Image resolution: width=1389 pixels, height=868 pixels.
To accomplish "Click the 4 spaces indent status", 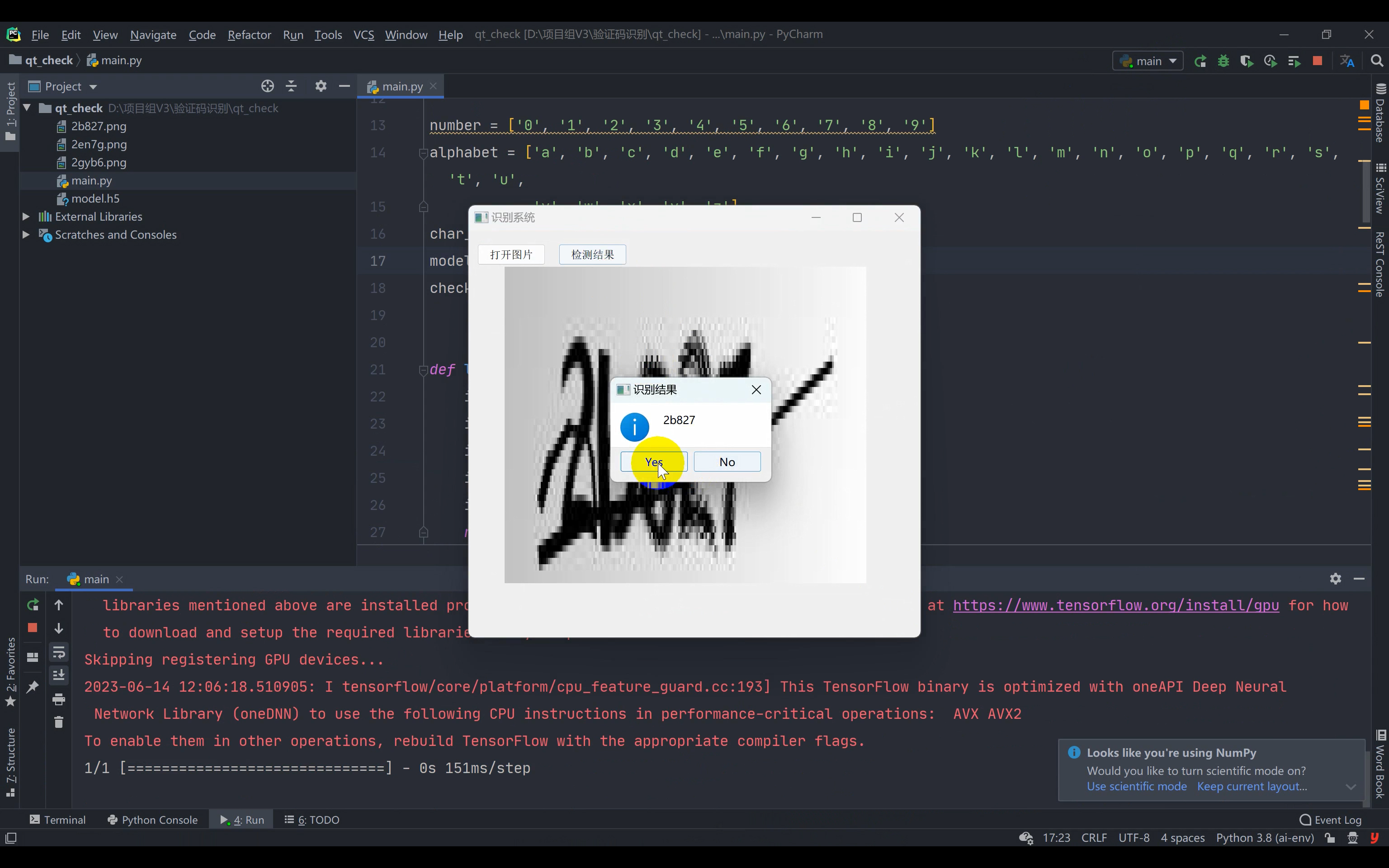I will (x=1182, y=838).
